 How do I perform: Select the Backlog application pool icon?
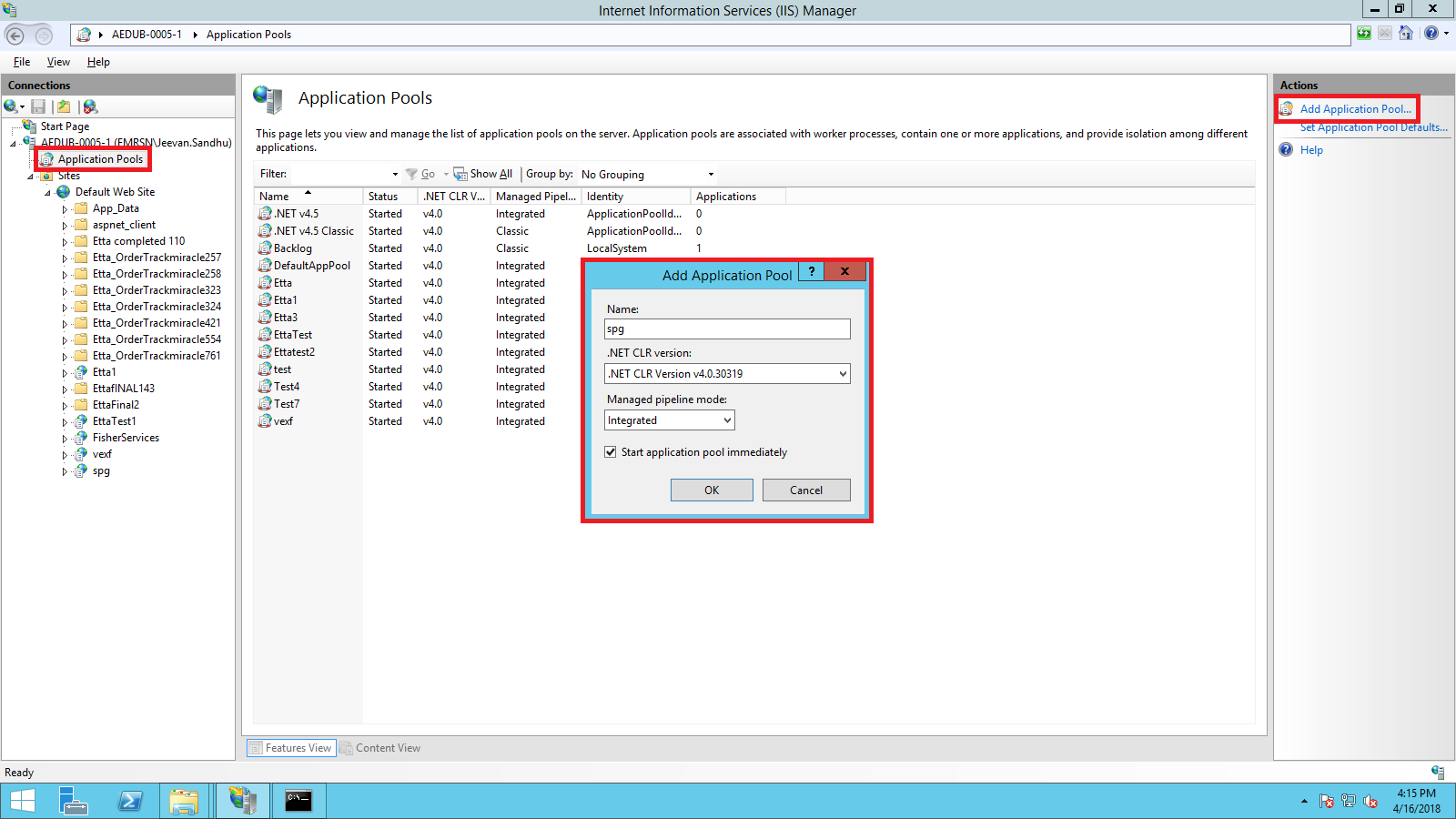tap(265, 248)
